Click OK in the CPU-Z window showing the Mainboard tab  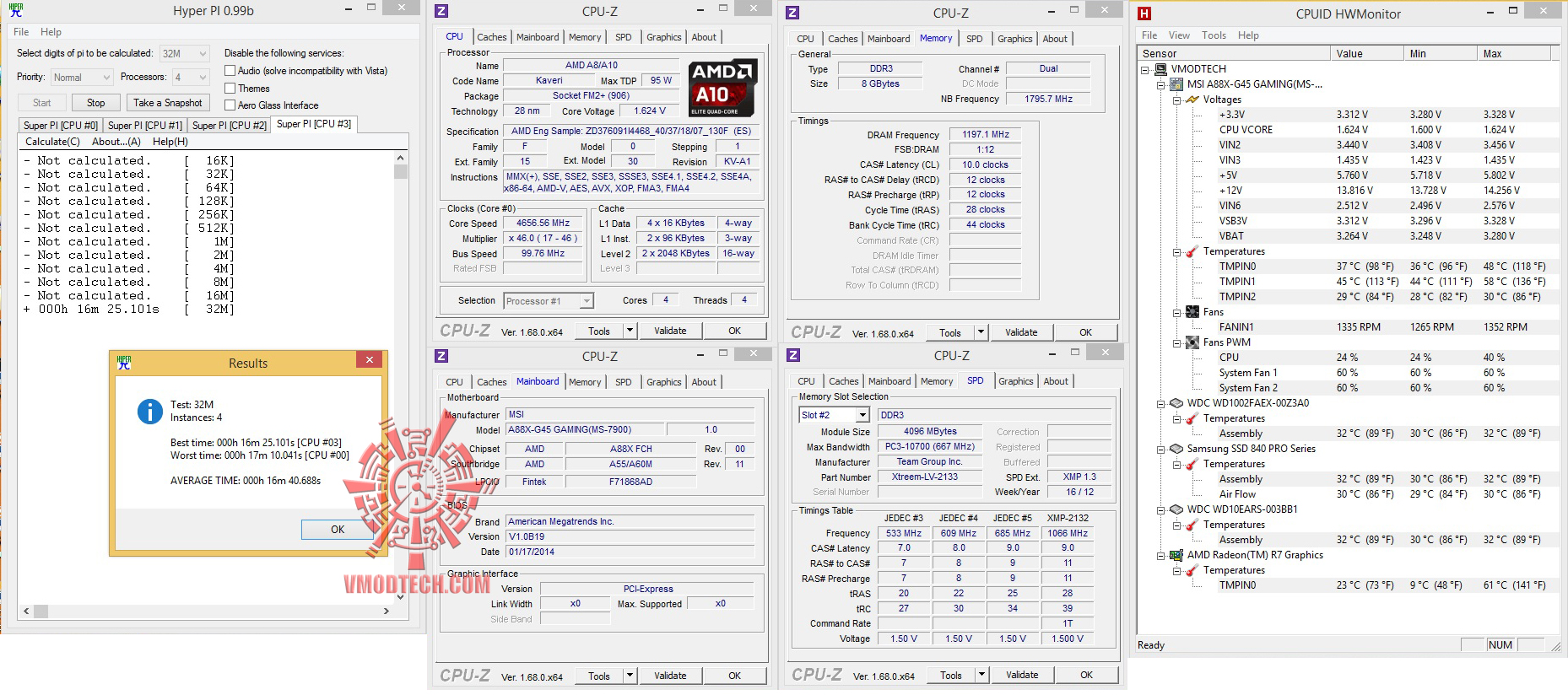734,676
